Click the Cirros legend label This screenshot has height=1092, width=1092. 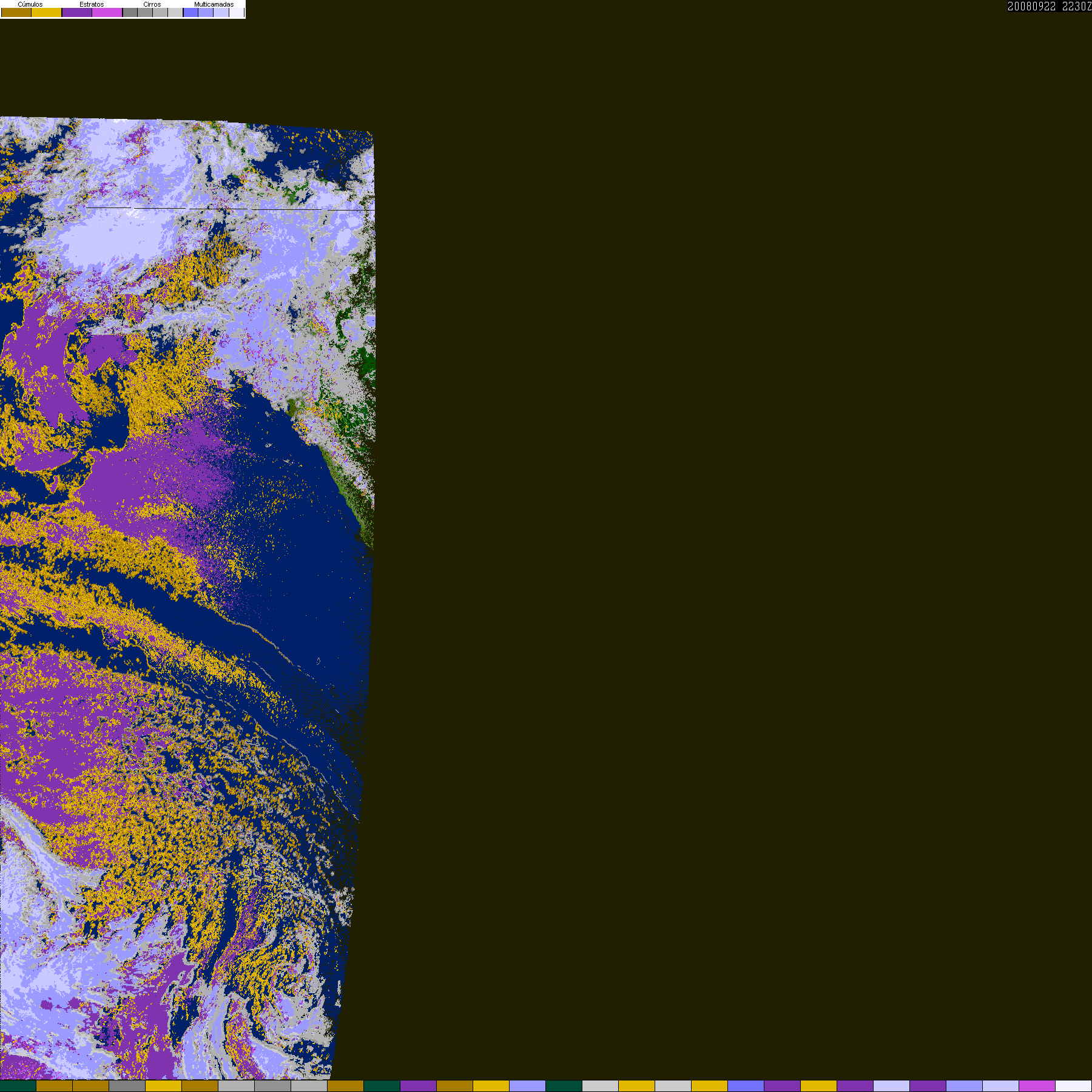point(152,4)
